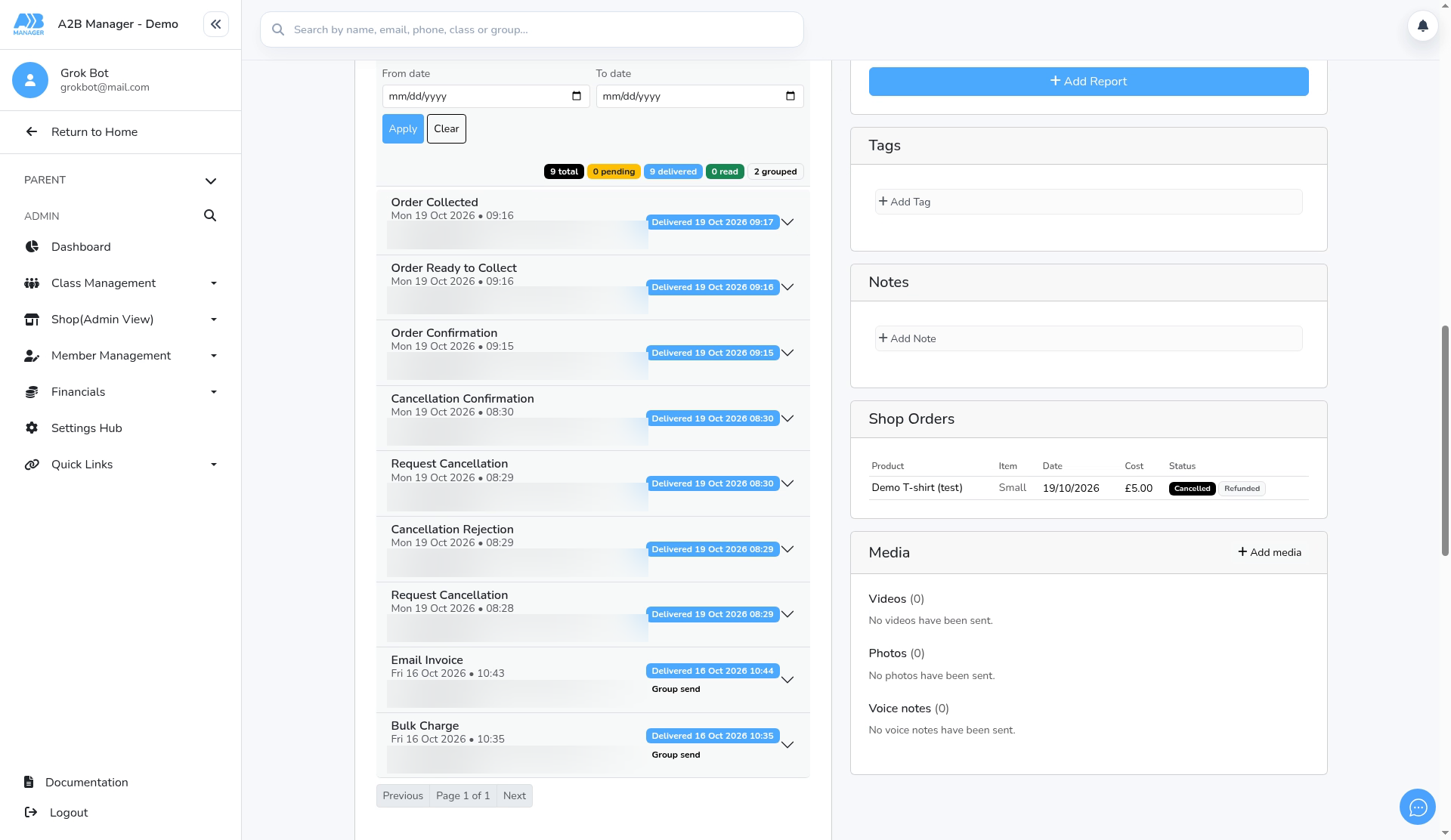Go to the Next page of messages
Image resolution: width=1451 pixels, height=840 pixels.
(515, 795)
